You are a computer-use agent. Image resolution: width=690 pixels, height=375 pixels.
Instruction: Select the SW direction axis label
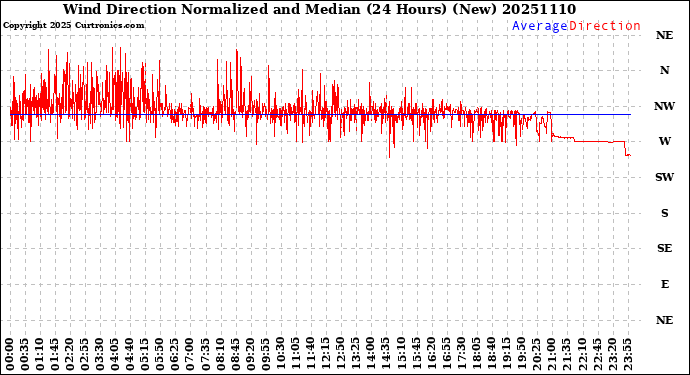point(664,177)
